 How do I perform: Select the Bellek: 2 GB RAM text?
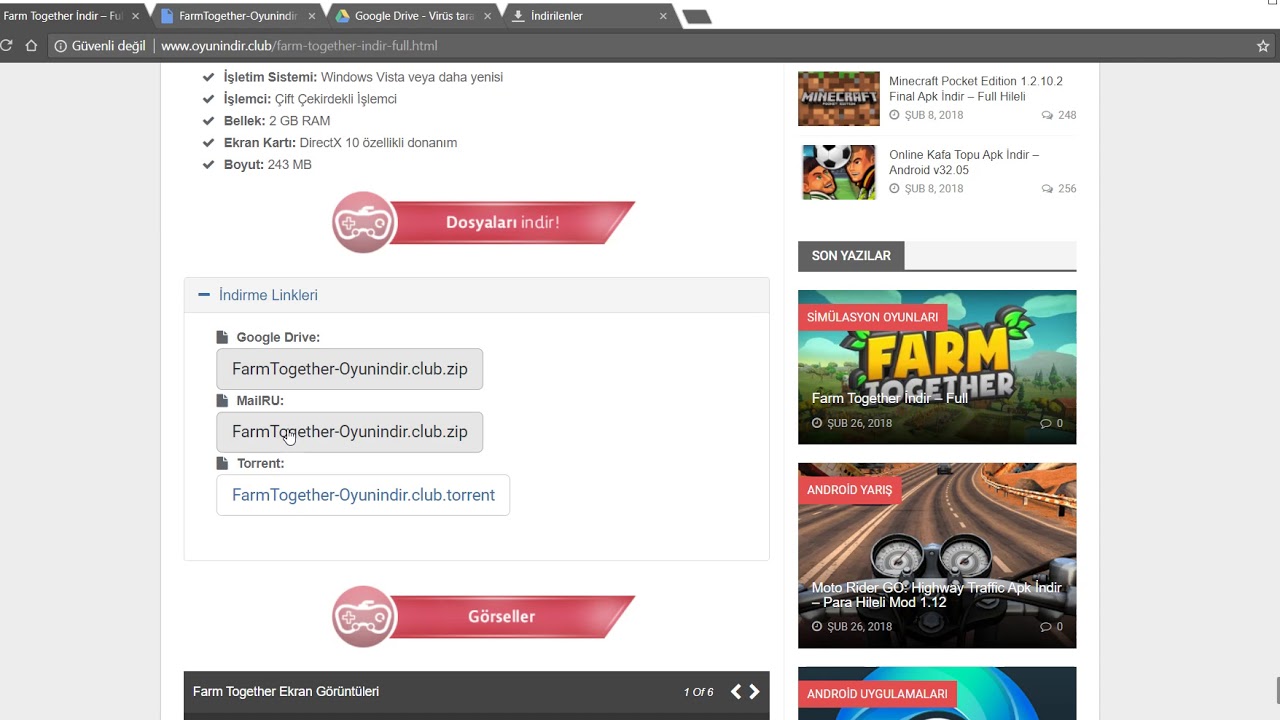coord(277,121)
